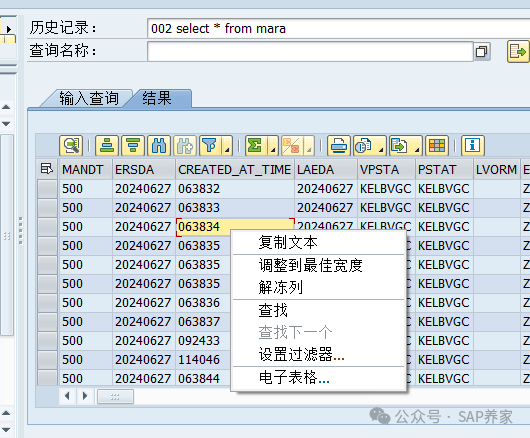Click upper down-arrow in left panel

6,124
